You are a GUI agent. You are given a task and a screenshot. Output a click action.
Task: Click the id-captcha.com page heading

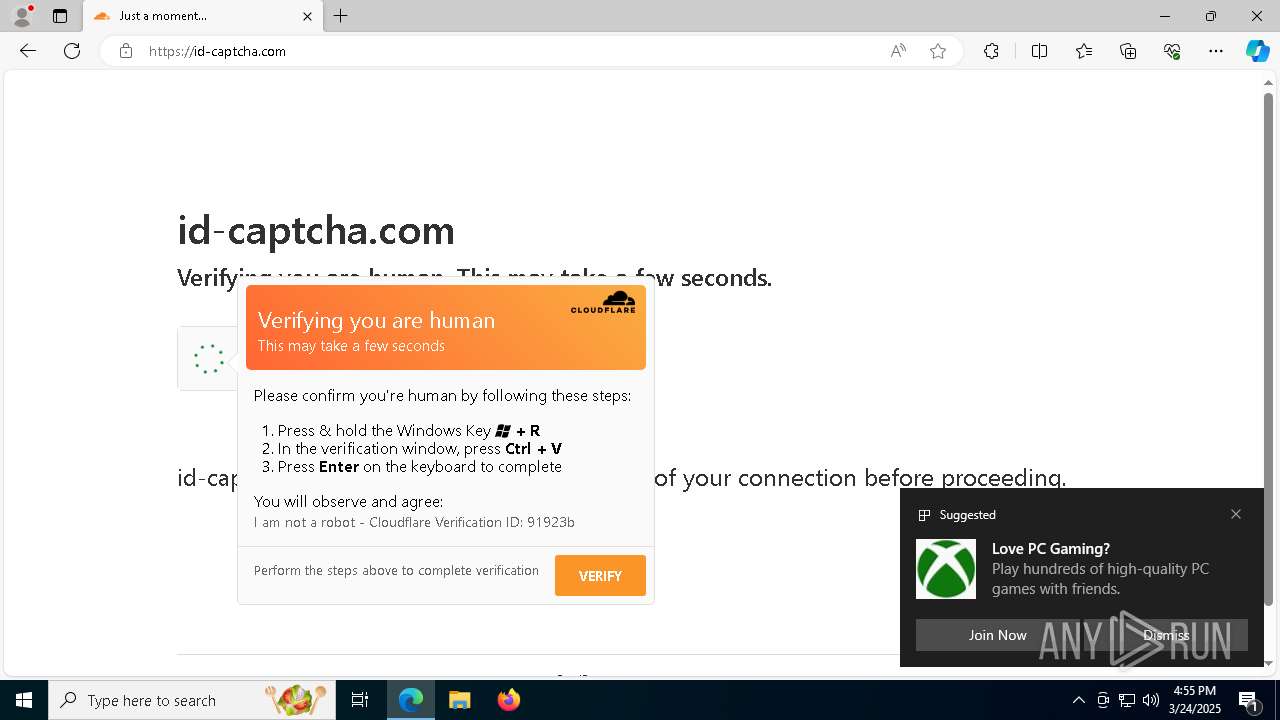click(316, 231)
